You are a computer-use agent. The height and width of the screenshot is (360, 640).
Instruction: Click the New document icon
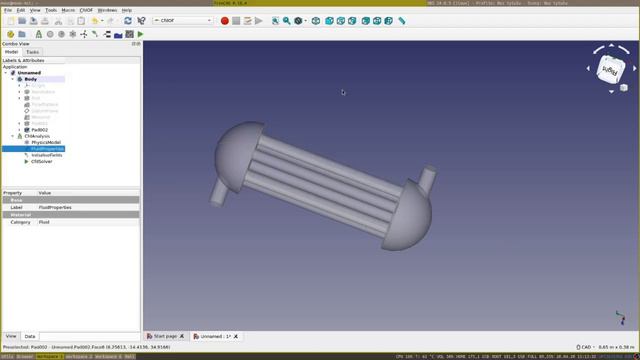pos(11,21)
